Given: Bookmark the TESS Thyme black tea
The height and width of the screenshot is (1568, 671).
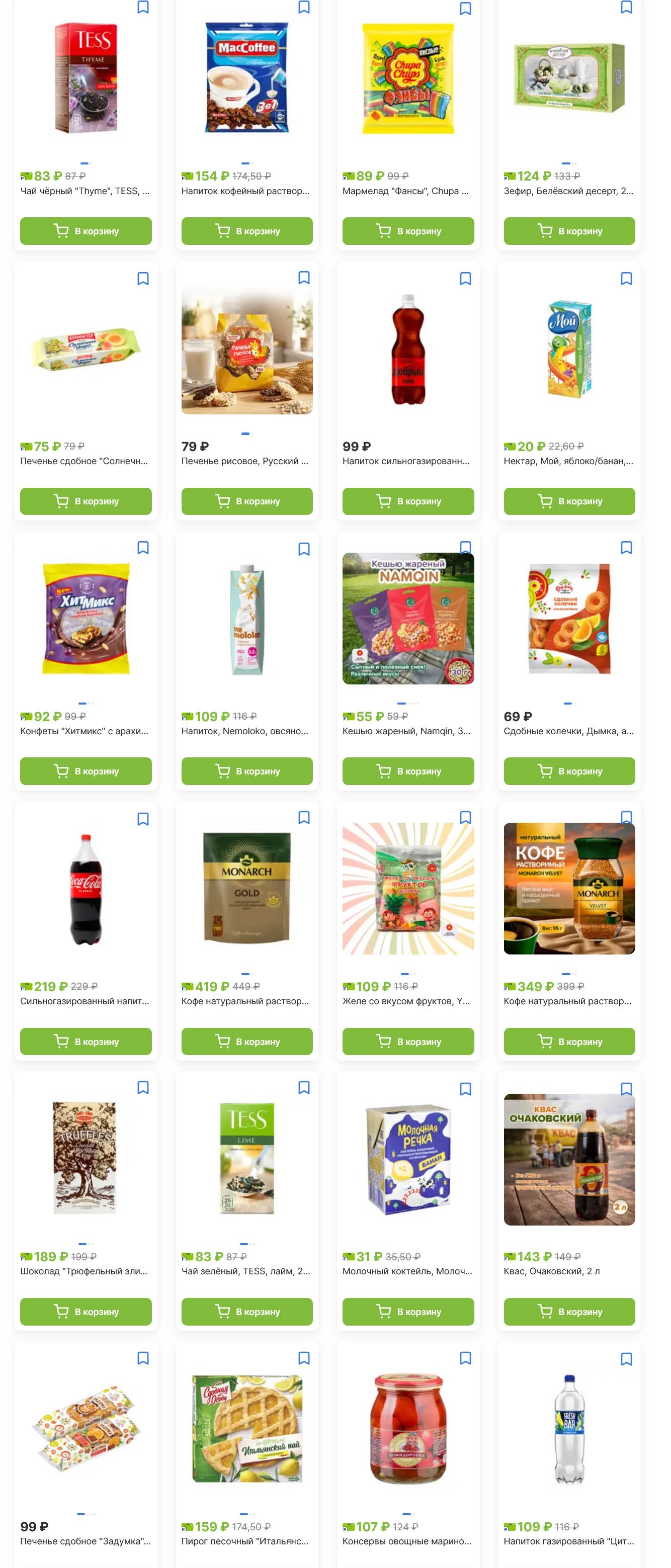Looking at the screenshot, I should [x=143, y=8].
